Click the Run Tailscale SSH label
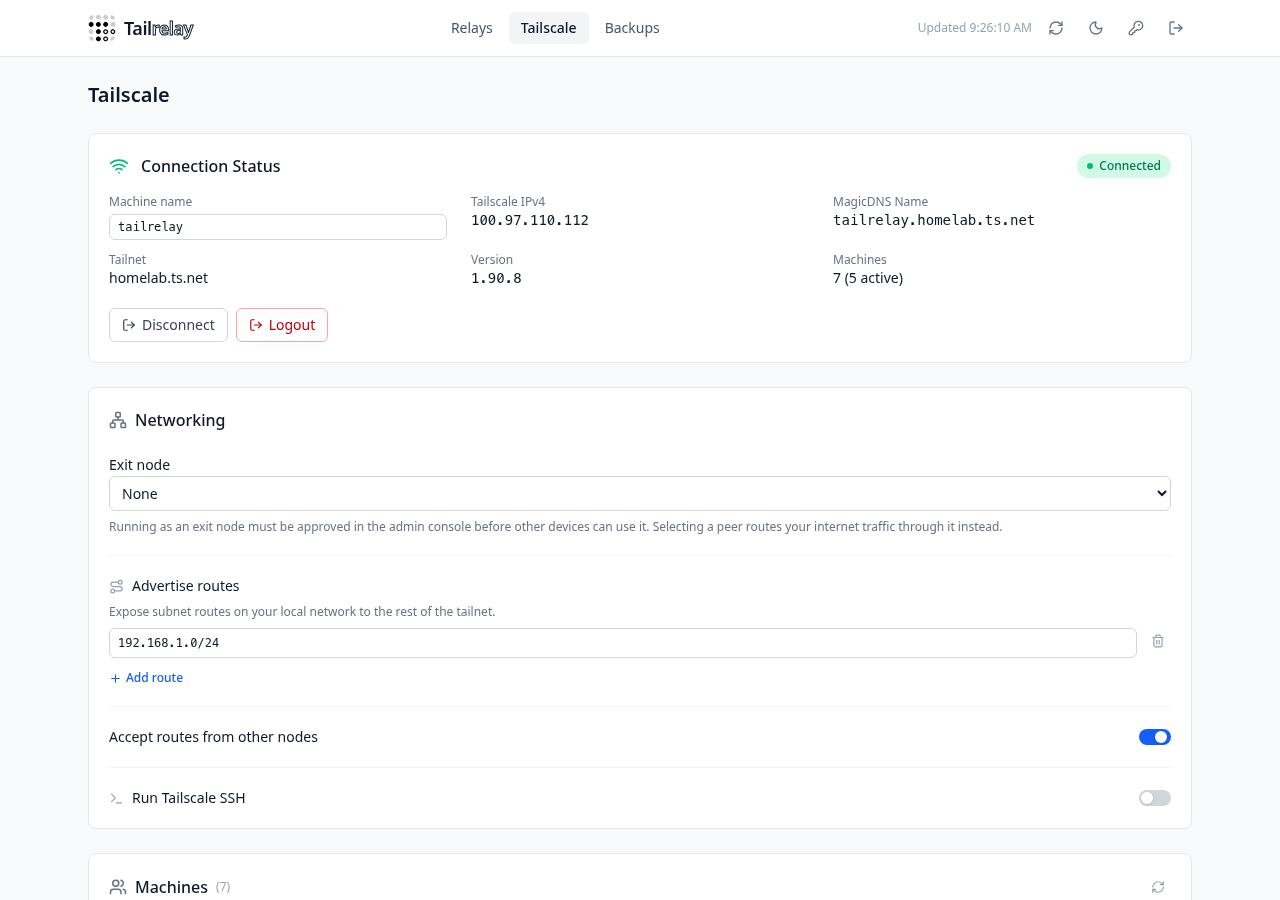The width and height of the screenshot is (1280, 900). pyautogui.click(x=189, y=798)
